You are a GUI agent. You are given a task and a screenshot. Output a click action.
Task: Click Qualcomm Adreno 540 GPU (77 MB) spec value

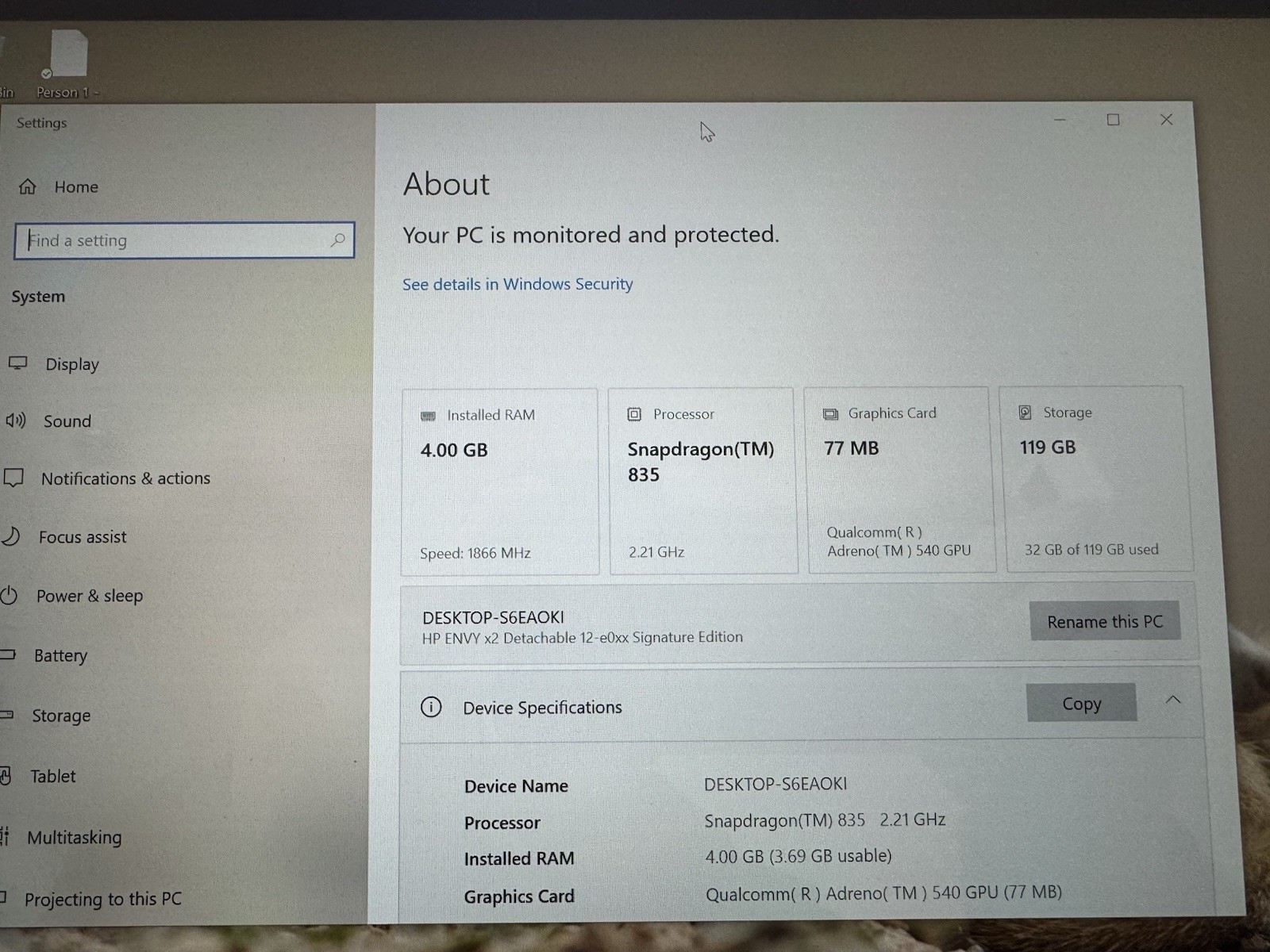pos(883,892)
